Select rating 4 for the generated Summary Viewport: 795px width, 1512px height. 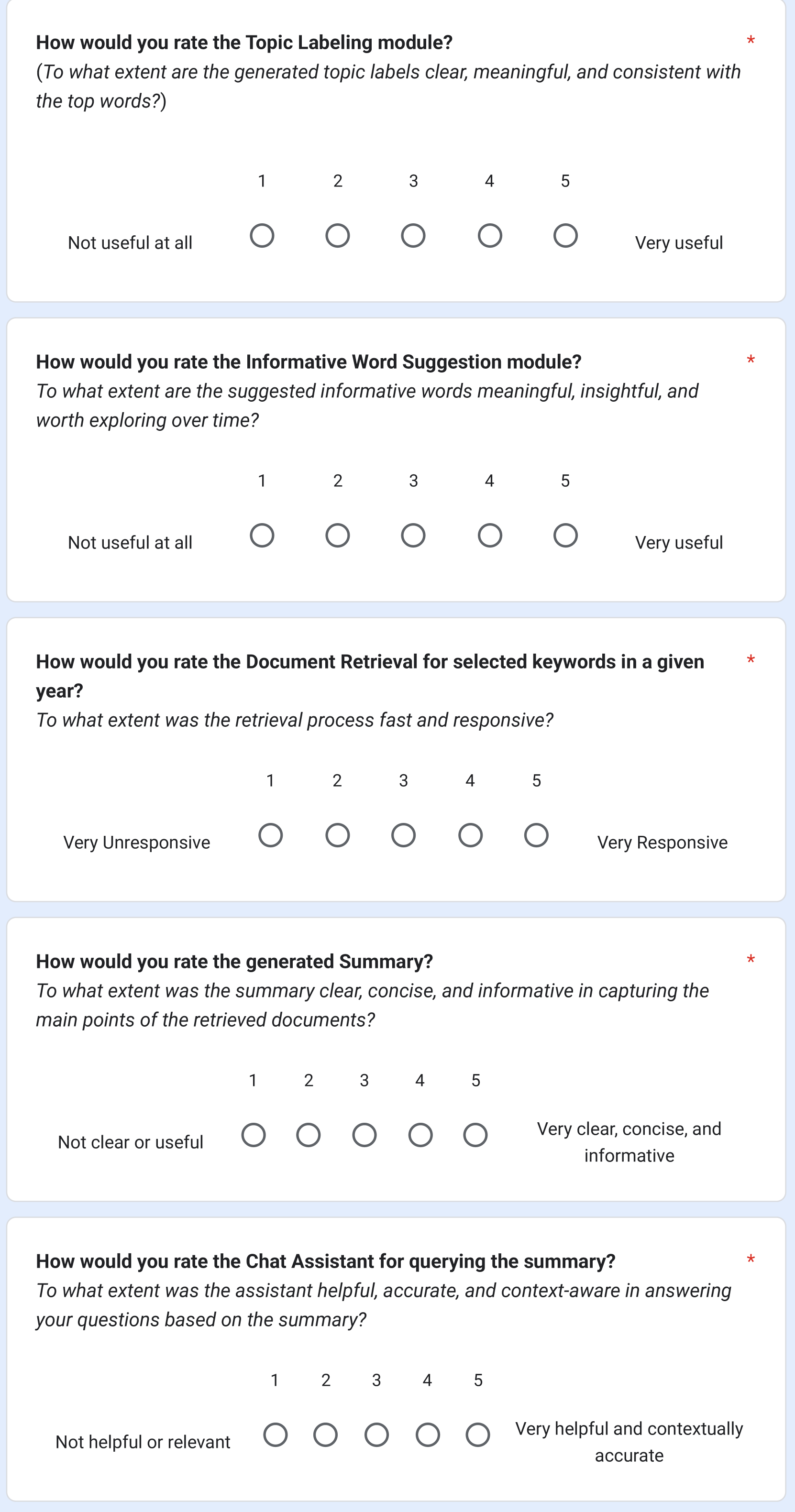[420, 1135]
